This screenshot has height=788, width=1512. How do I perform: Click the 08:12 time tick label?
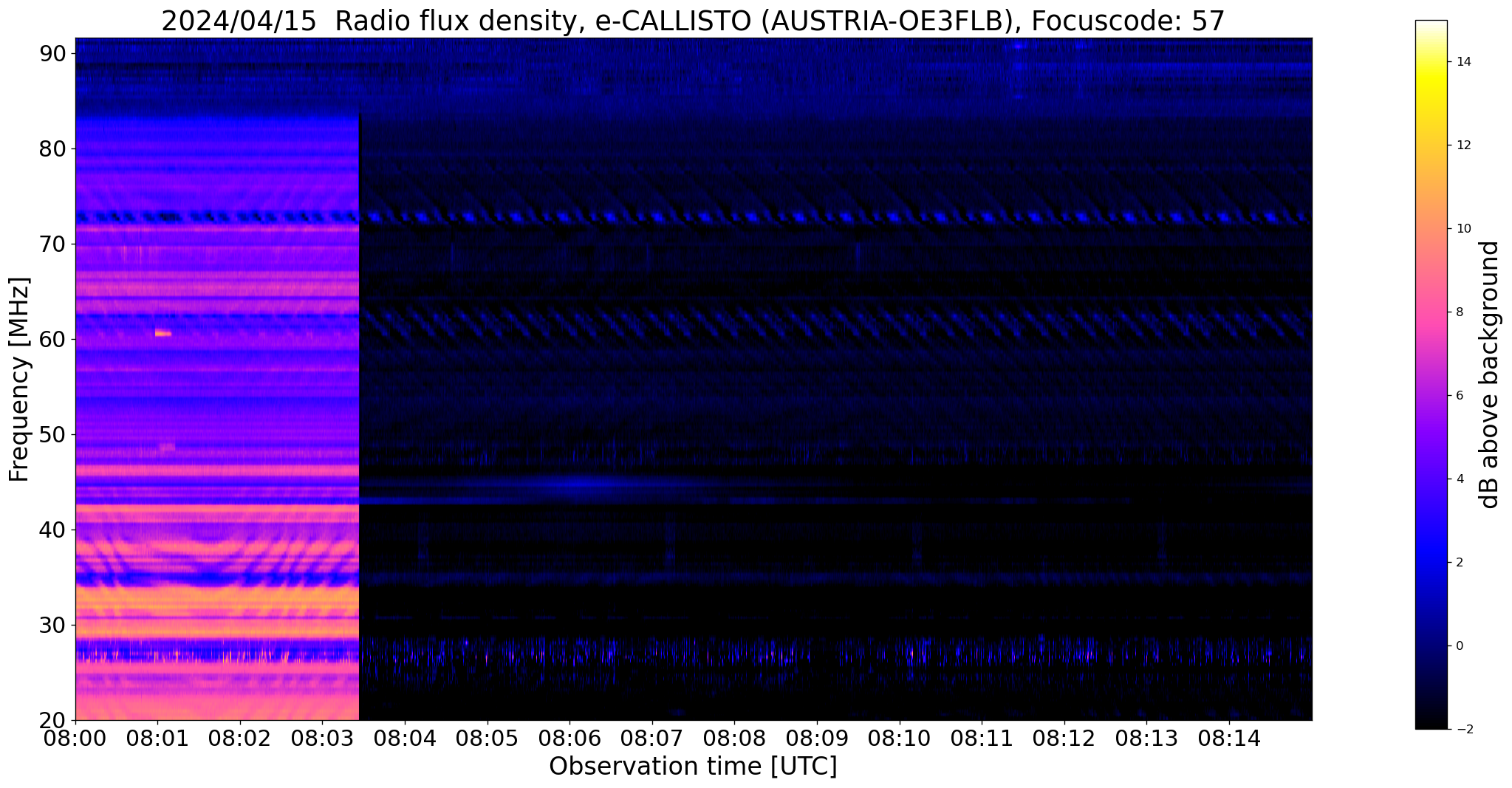coord(1064,737)
